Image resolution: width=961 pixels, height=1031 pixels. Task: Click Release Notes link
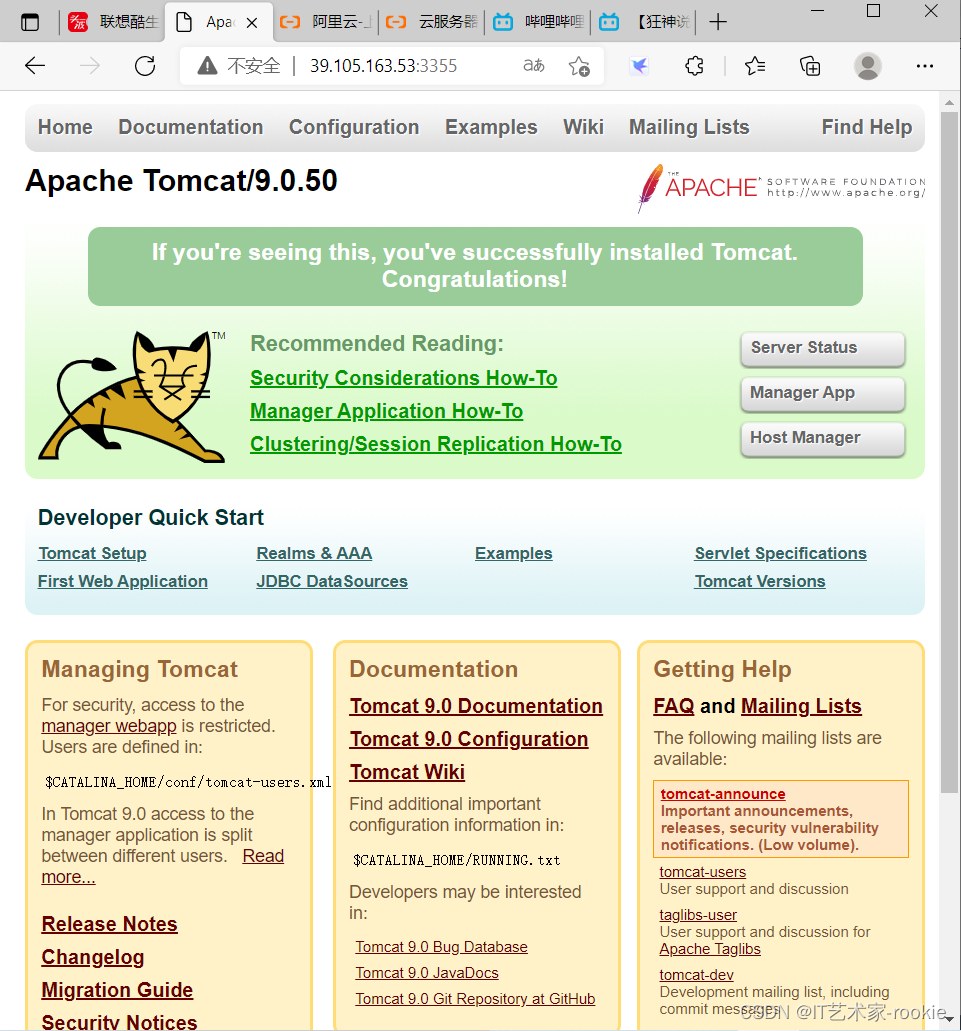point(109,924)
